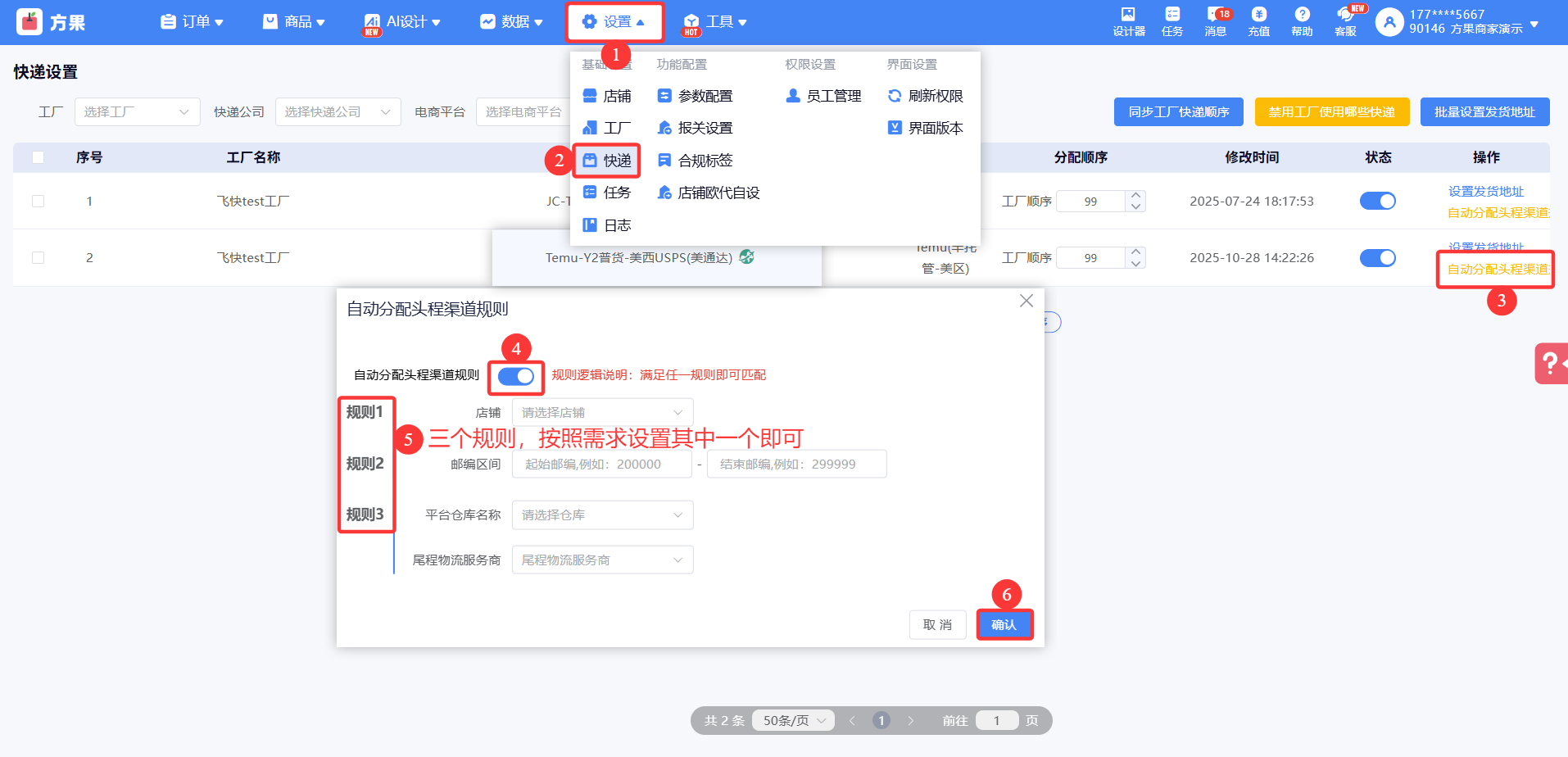Image resolution: width=1568 pixels, height=757 pixels.
Task: Open the 请选择店铺 dropdown in dialog
Action: [x=603, y=413]
